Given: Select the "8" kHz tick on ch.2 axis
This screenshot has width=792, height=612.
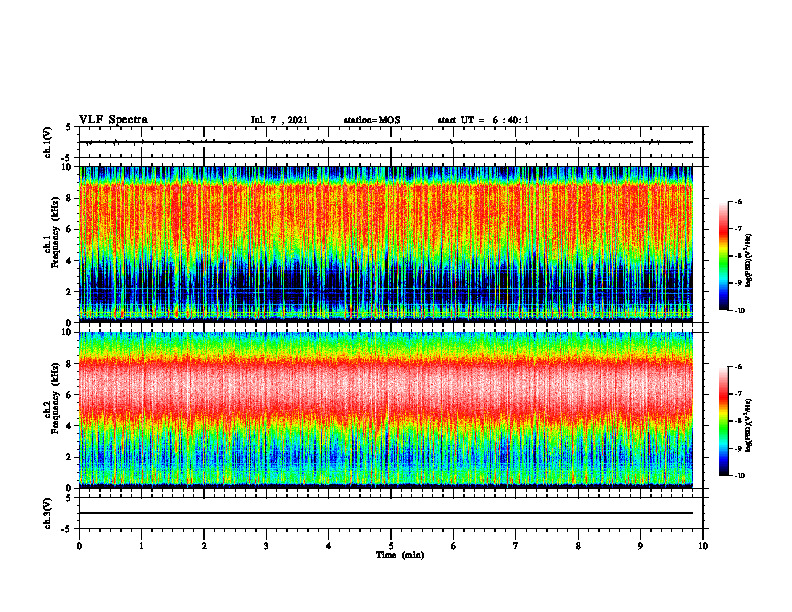Looking at the screenshot, I should click(70, 364).
